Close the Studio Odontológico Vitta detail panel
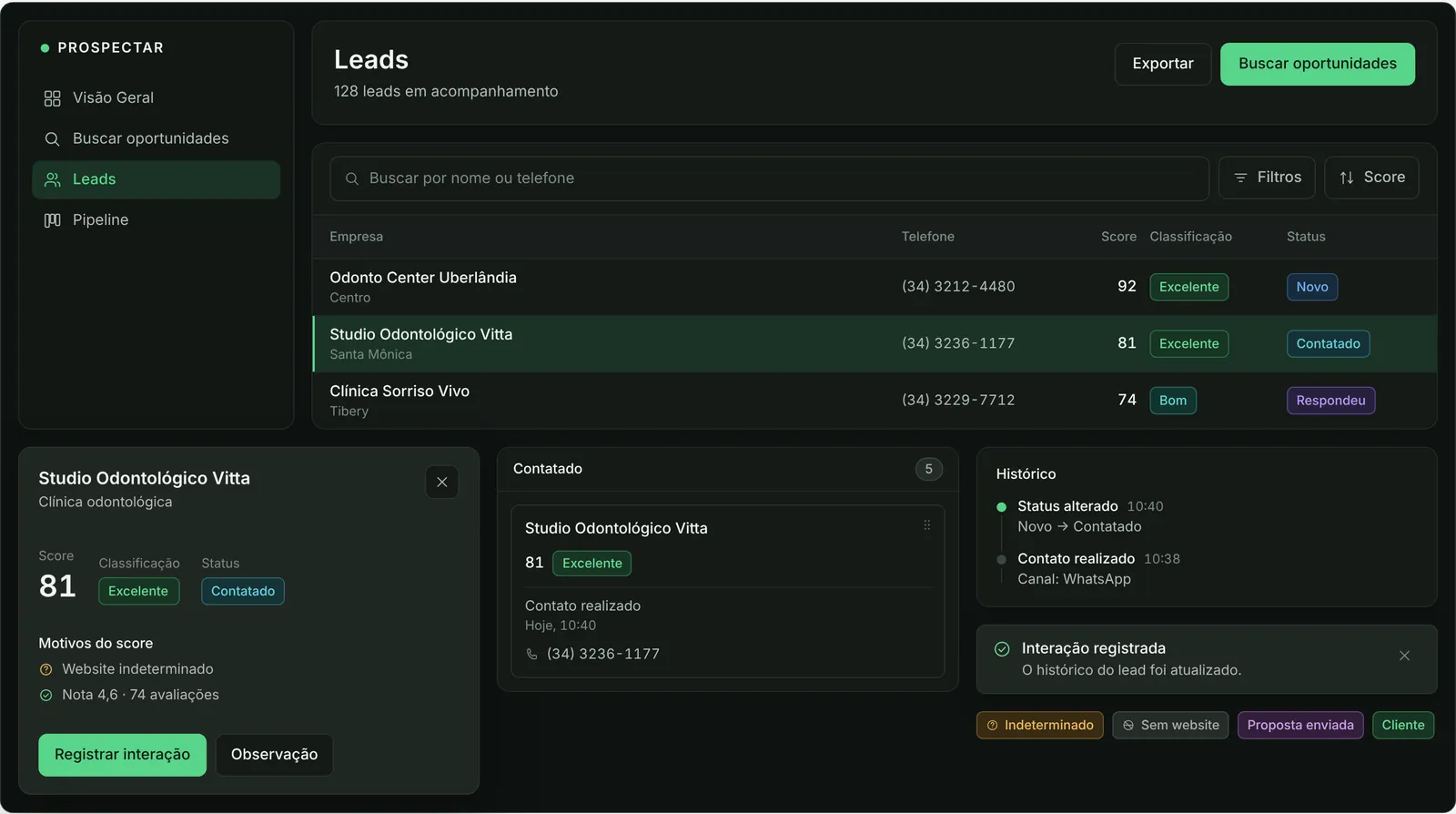 pos(442,483)
